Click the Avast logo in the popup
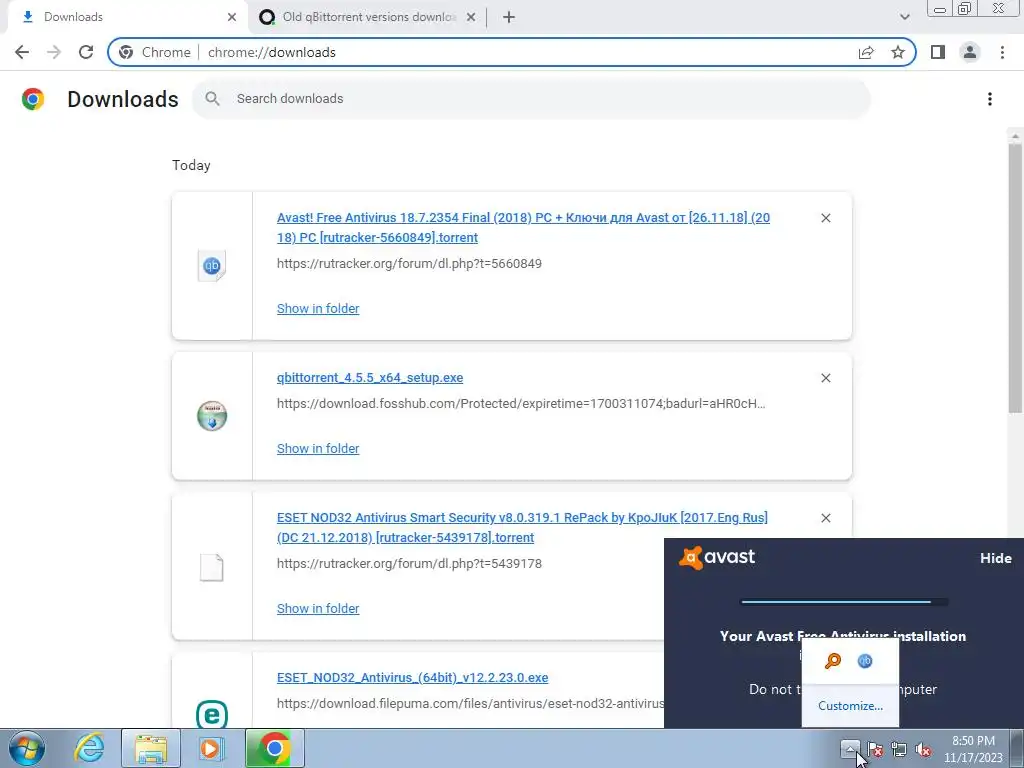1024x768 pixels. click(717, 558)
